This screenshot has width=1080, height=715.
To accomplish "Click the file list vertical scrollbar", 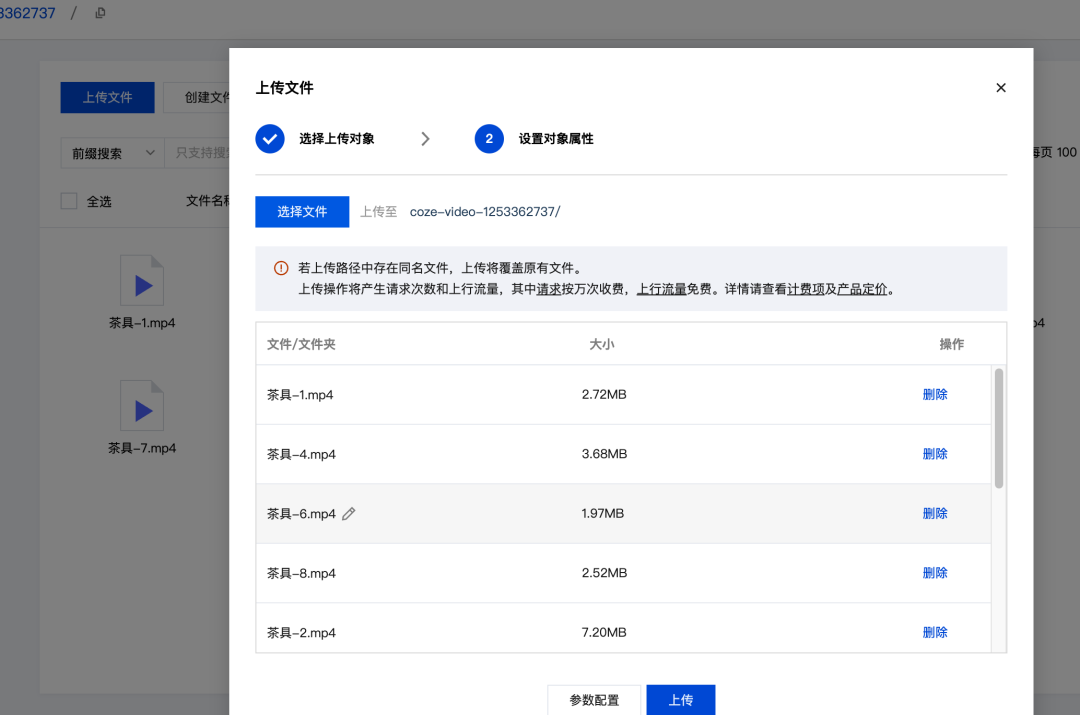I will [x=999, y=430].
